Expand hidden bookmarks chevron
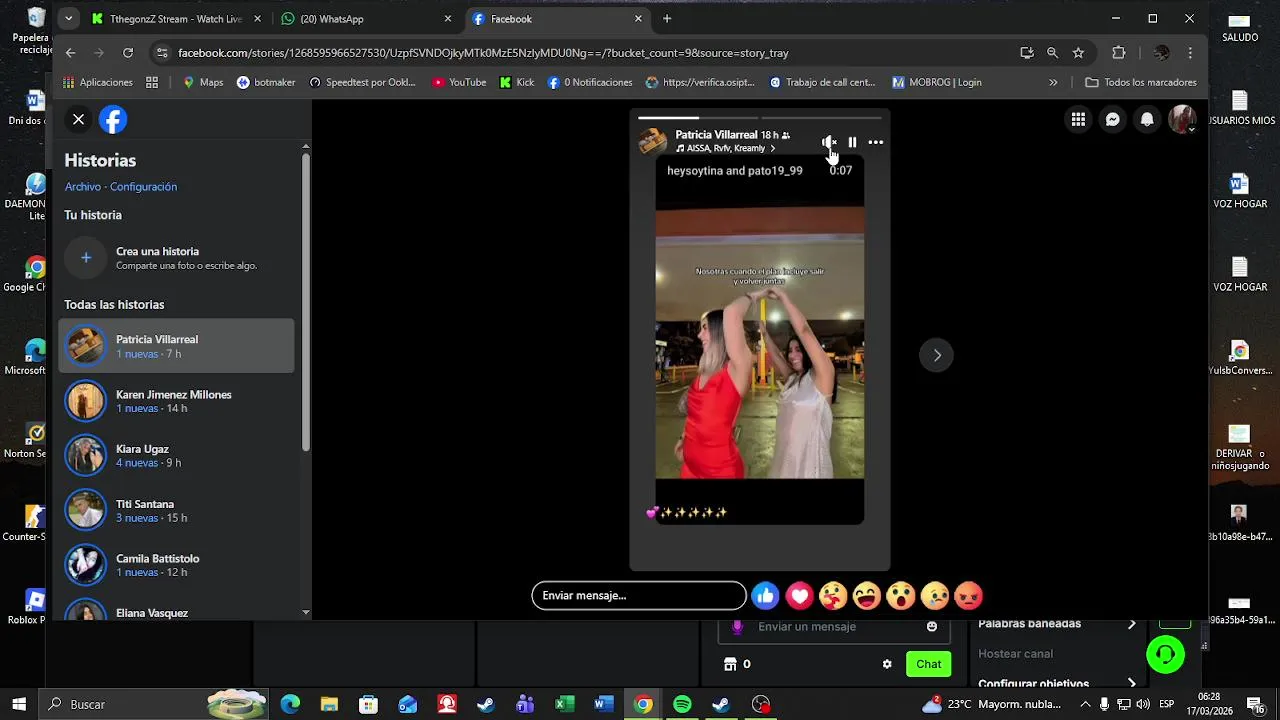The width and height of the screenshot is (1280, 720). coord(1053,83)
